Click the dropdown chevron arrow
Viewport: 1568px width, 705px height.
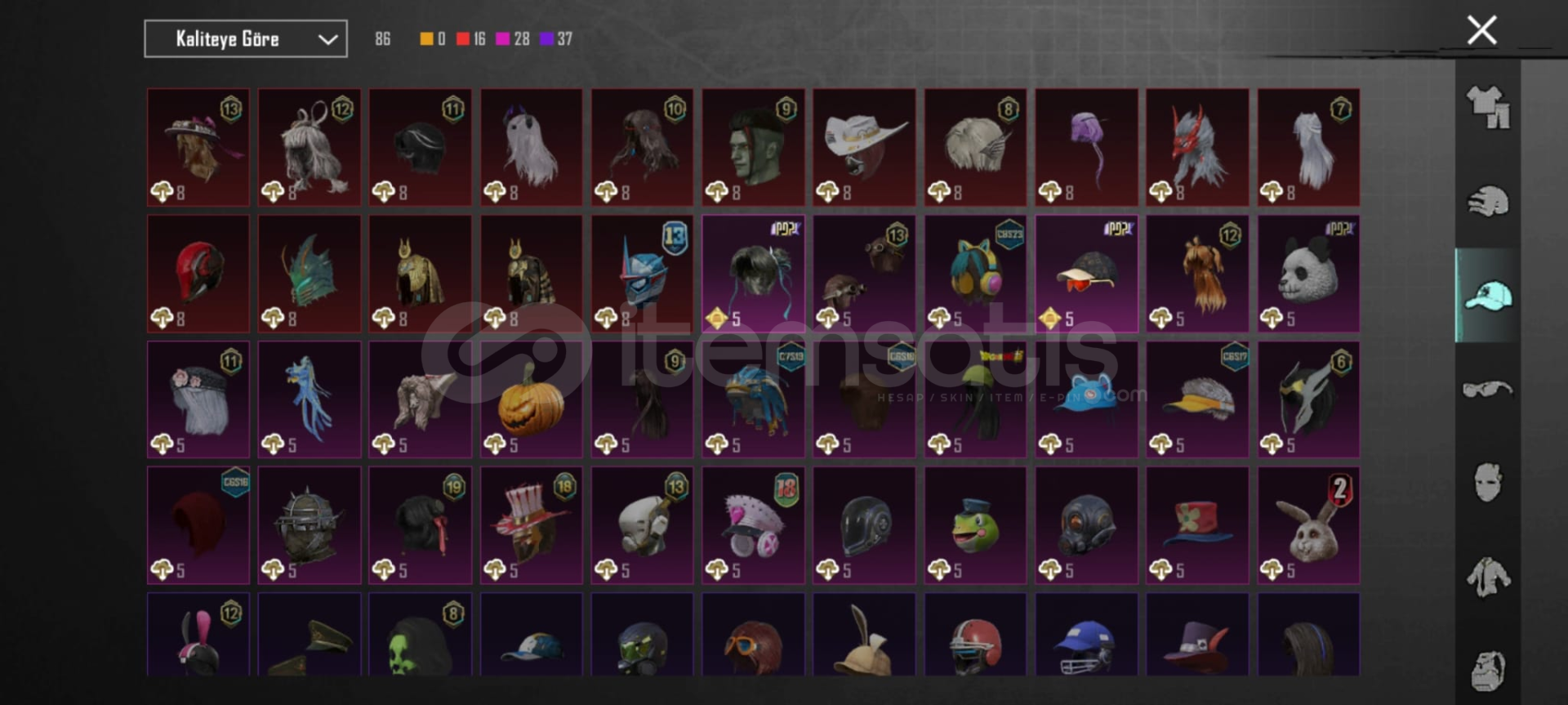point(327,39)
